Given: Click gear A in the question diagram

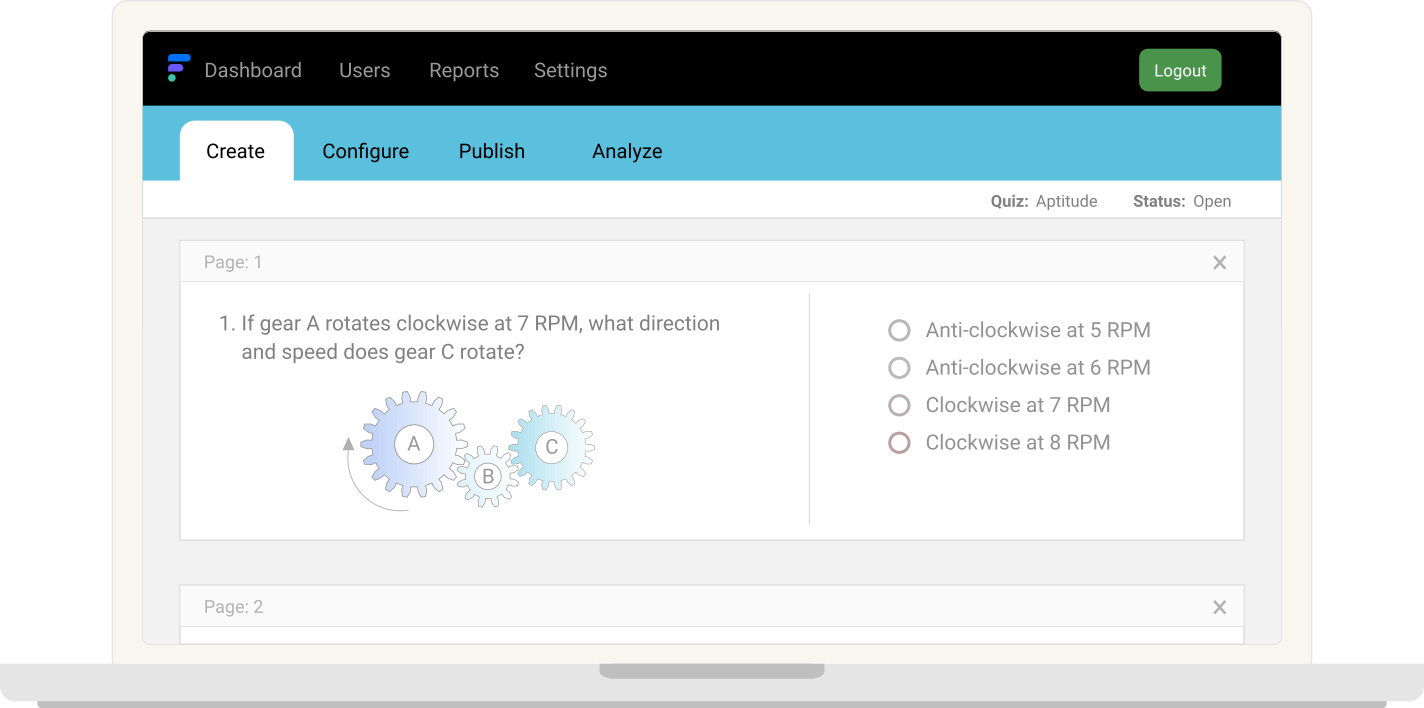Looking at the screenshot, I should 413,444.
